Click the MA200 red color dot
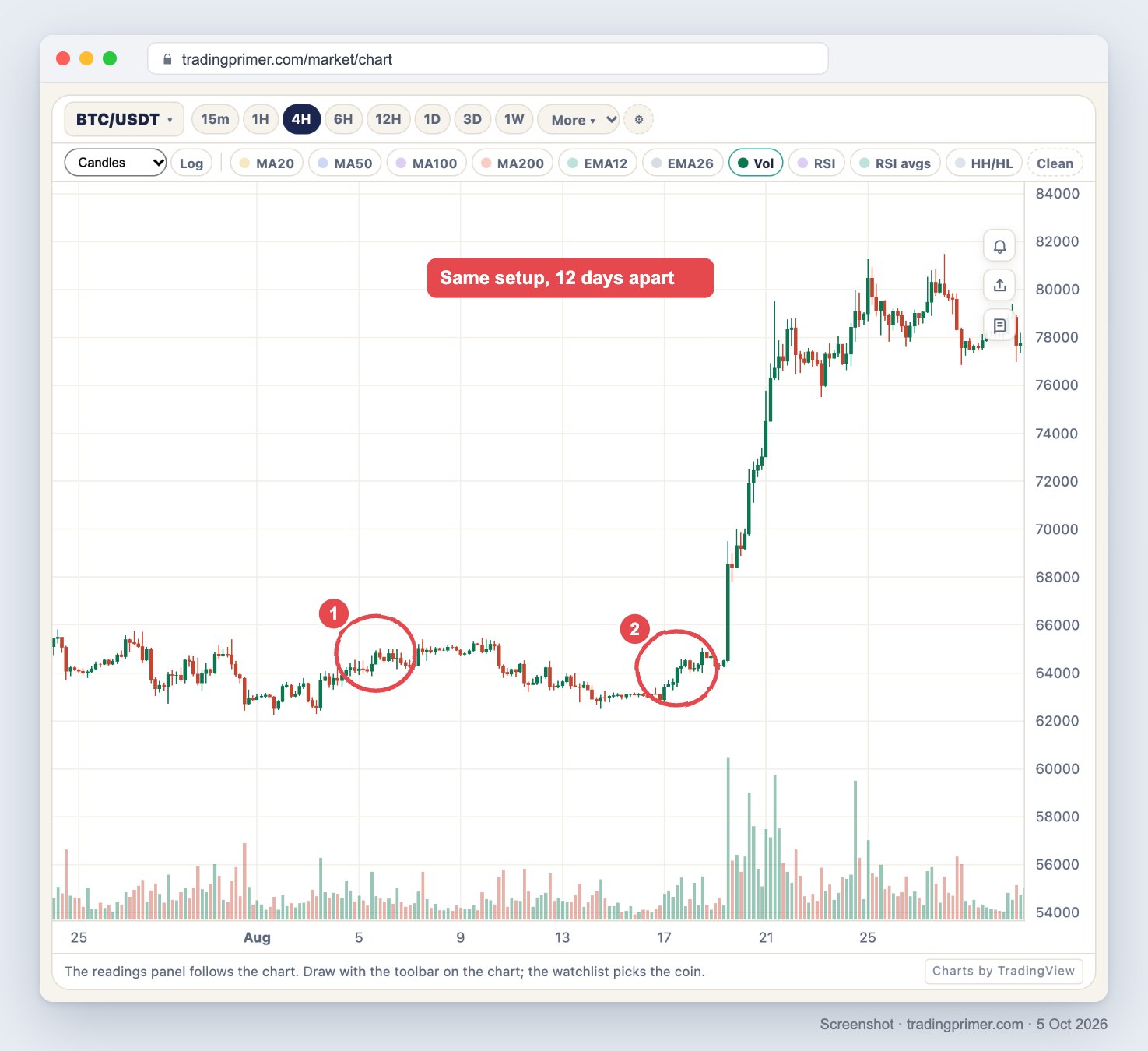 point(486,163)
